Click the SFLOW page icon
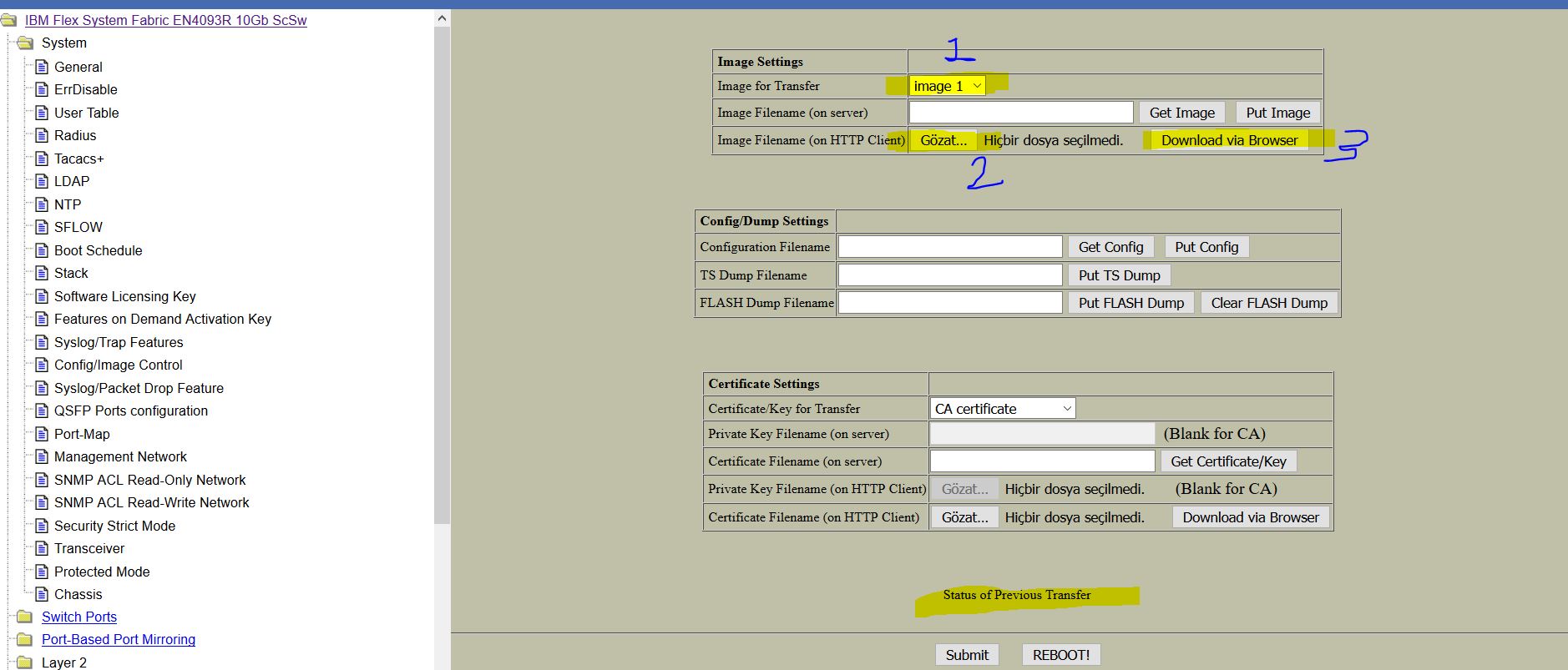The height and width of the screenshot is (670, 1568). tap(42, 227)
